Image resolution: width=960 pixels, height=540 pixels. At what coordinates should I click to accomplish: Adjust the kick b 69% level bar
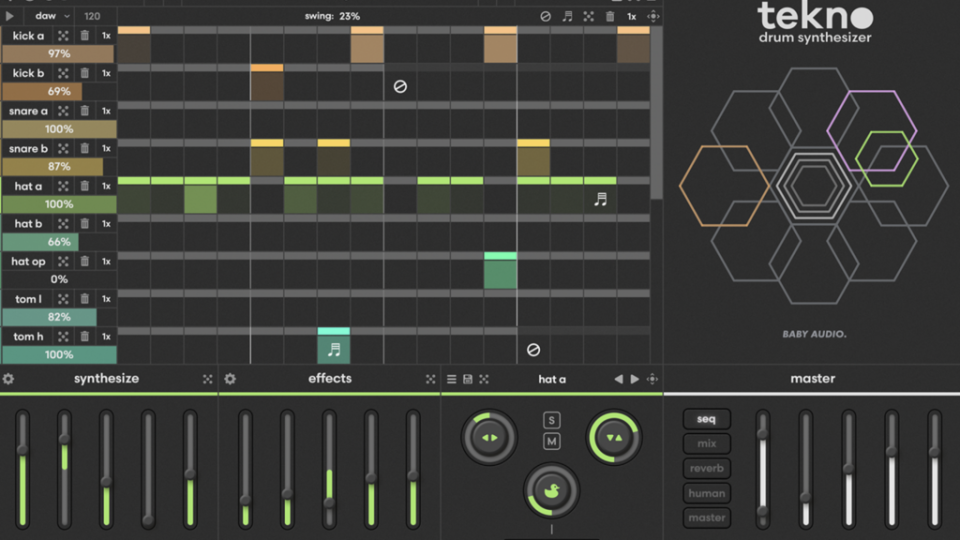click(59, 91)
